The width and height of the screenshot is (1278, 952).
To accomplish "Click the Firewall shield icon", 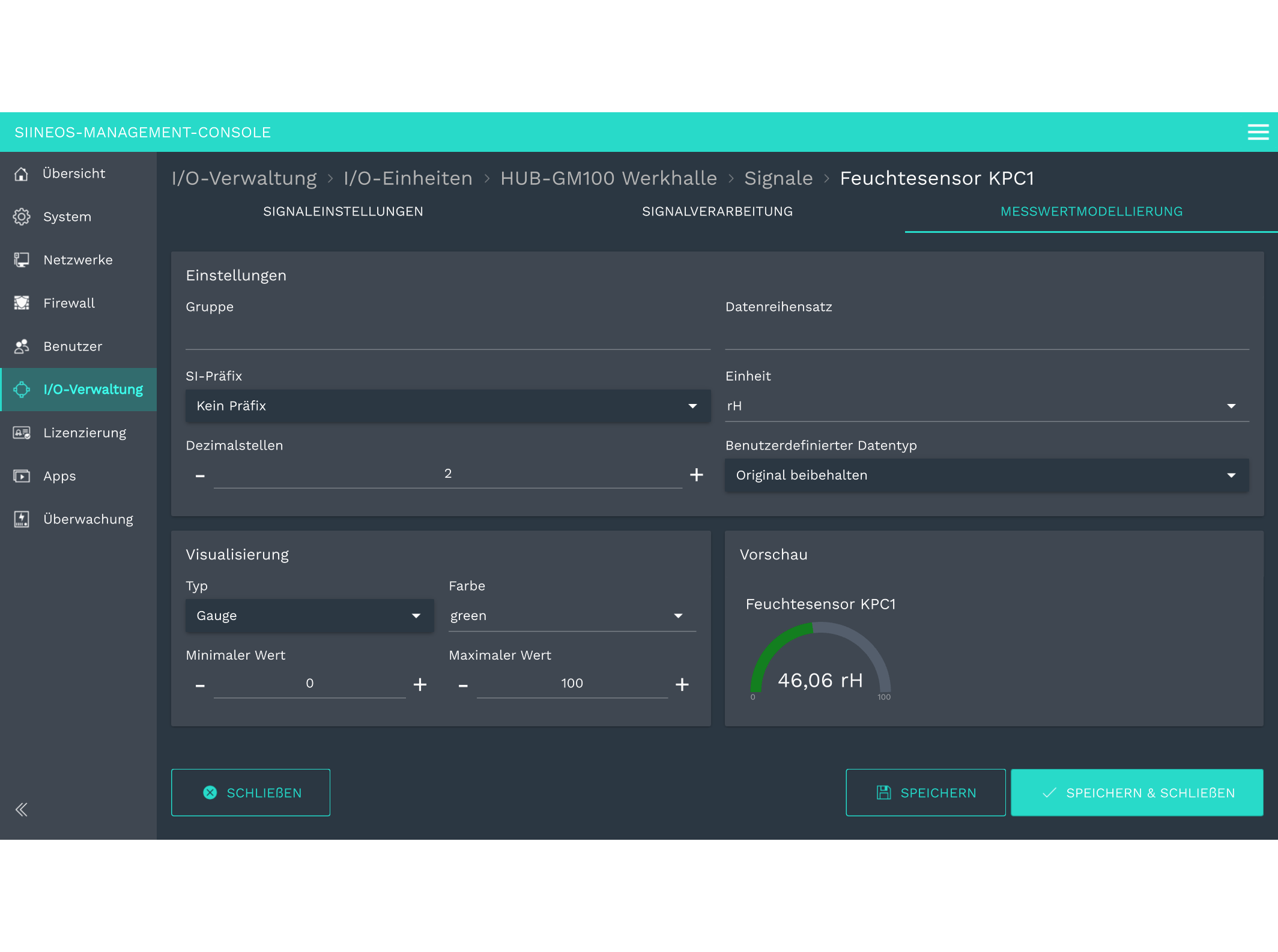I will click(22, 303).
